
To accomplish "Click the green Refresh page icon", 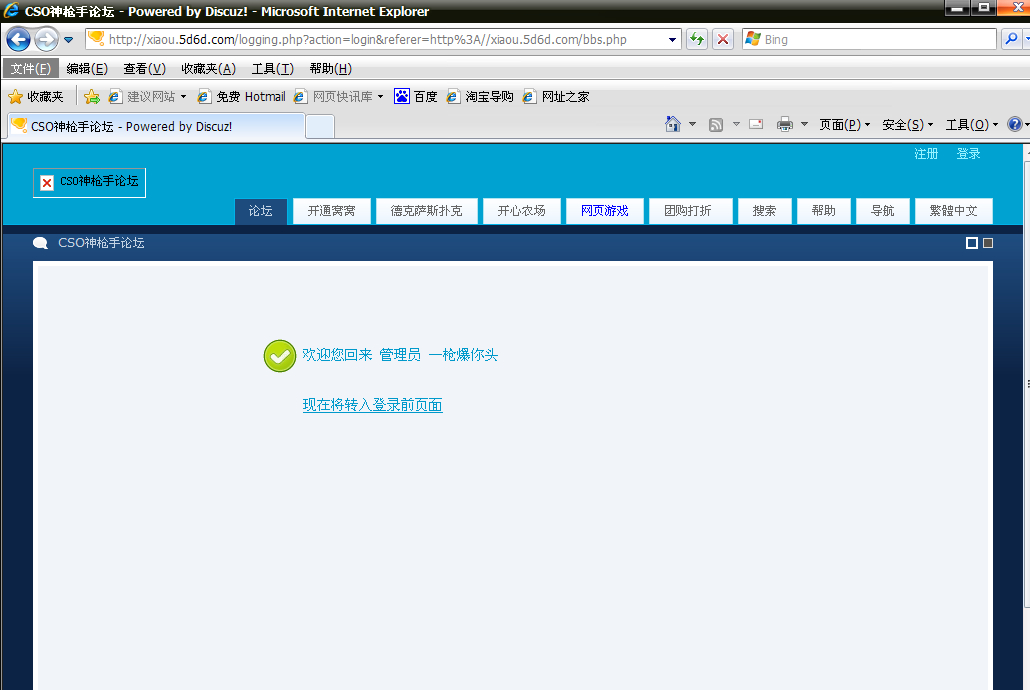I will [x=697, y=39].
